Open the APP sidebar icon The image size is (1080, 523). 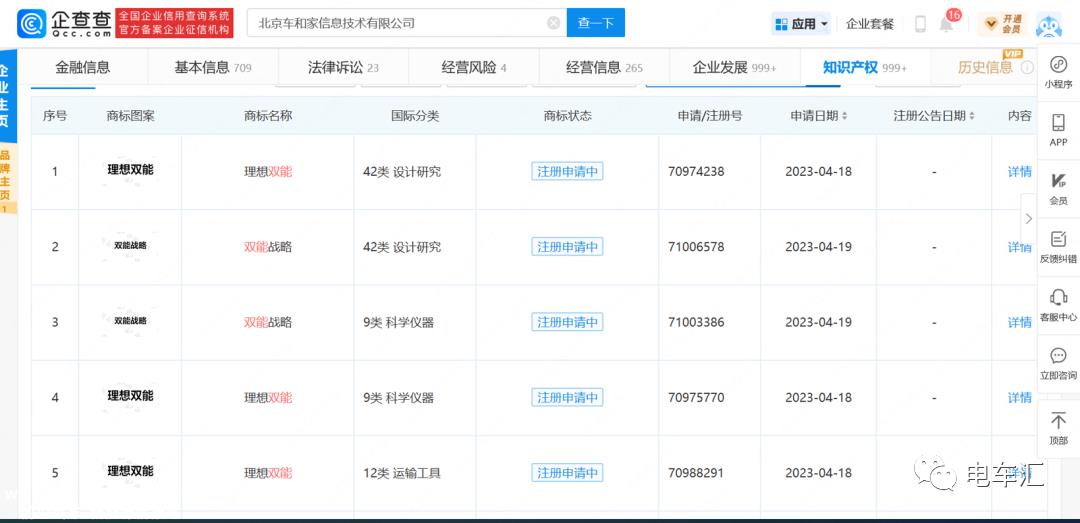tap(1058, 130)
